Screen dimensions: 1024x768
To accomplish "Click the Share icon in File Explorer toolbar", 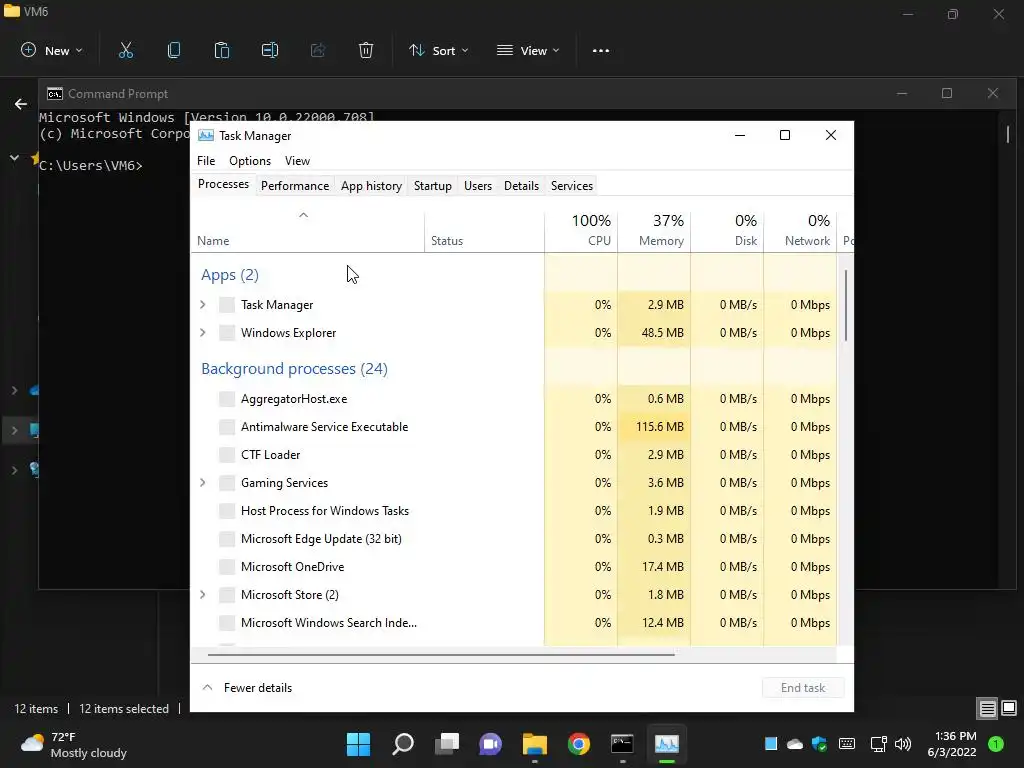I will 318,50.
